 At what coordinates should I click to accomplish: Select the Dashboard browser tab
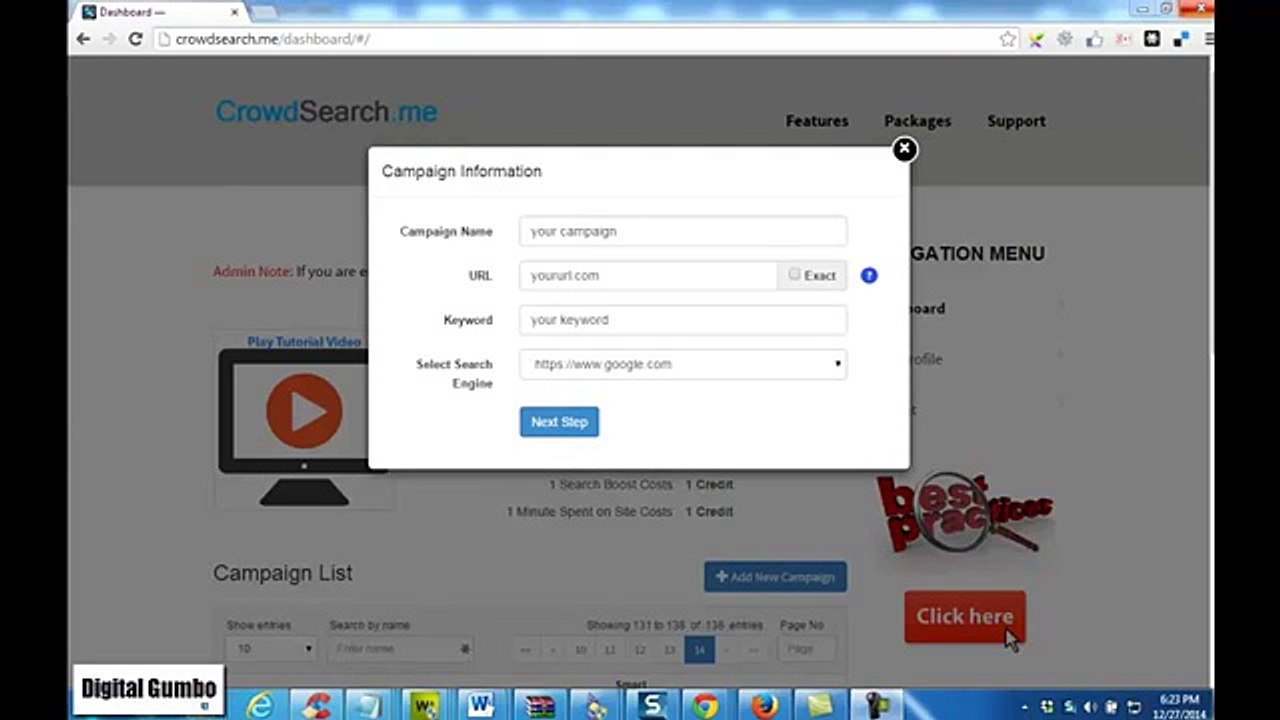tap(161, 12)
